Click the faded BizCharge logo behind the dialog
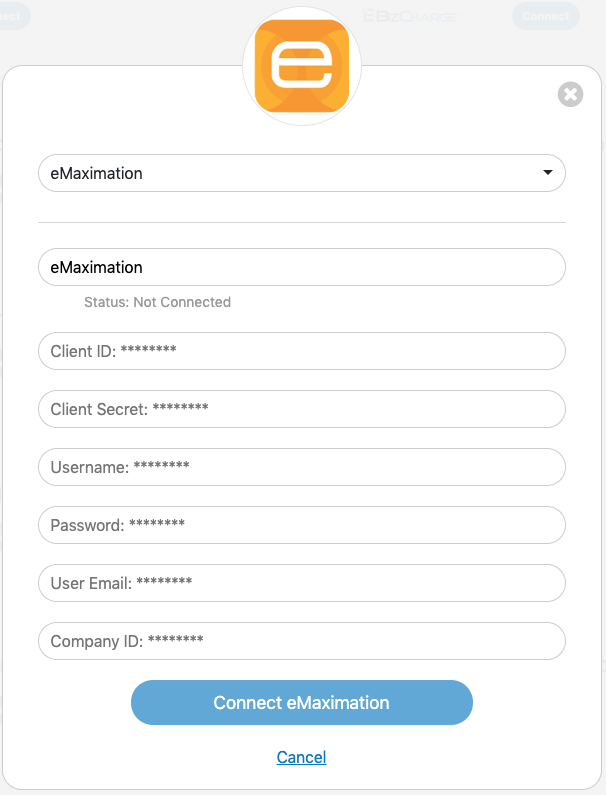The width and height of the screenshot is (606, 795). (x=410, y=16)
